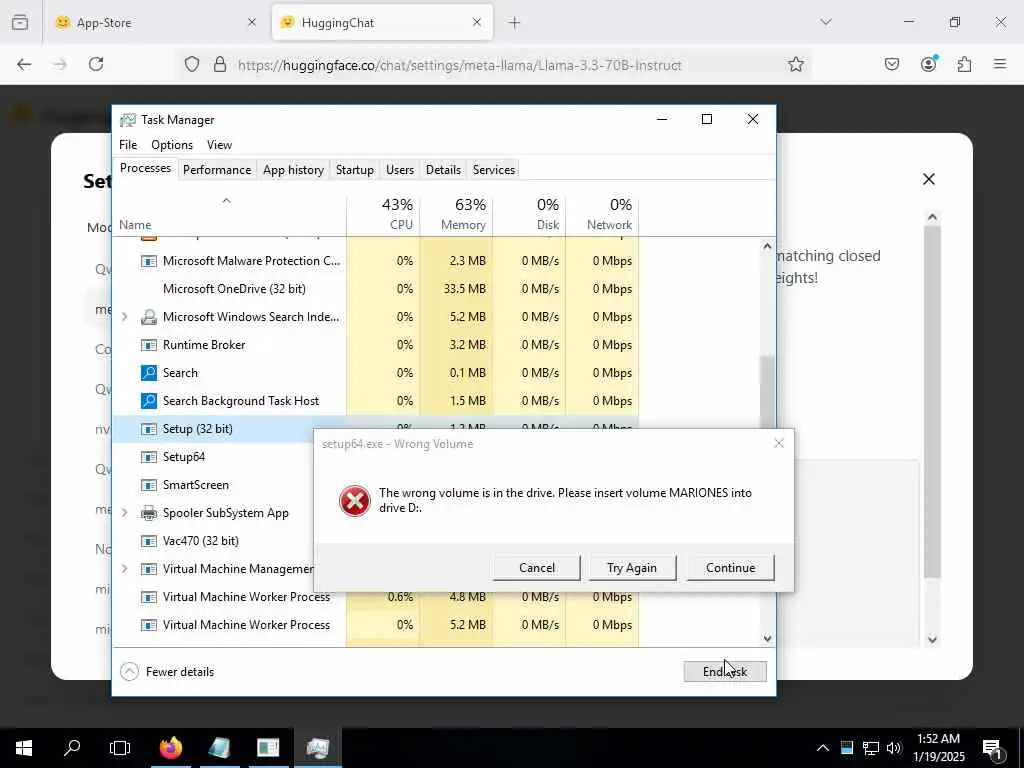Image resolution: width=1024 pixels, height=768 pixels.
Task: Click the End task button
Action: tap(725, 671)
